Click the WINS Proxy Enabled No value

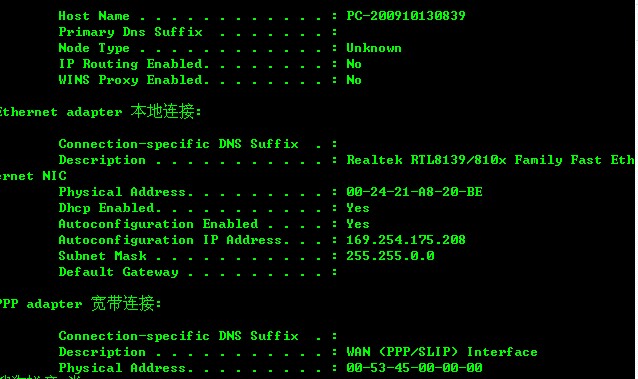[354, 80]
